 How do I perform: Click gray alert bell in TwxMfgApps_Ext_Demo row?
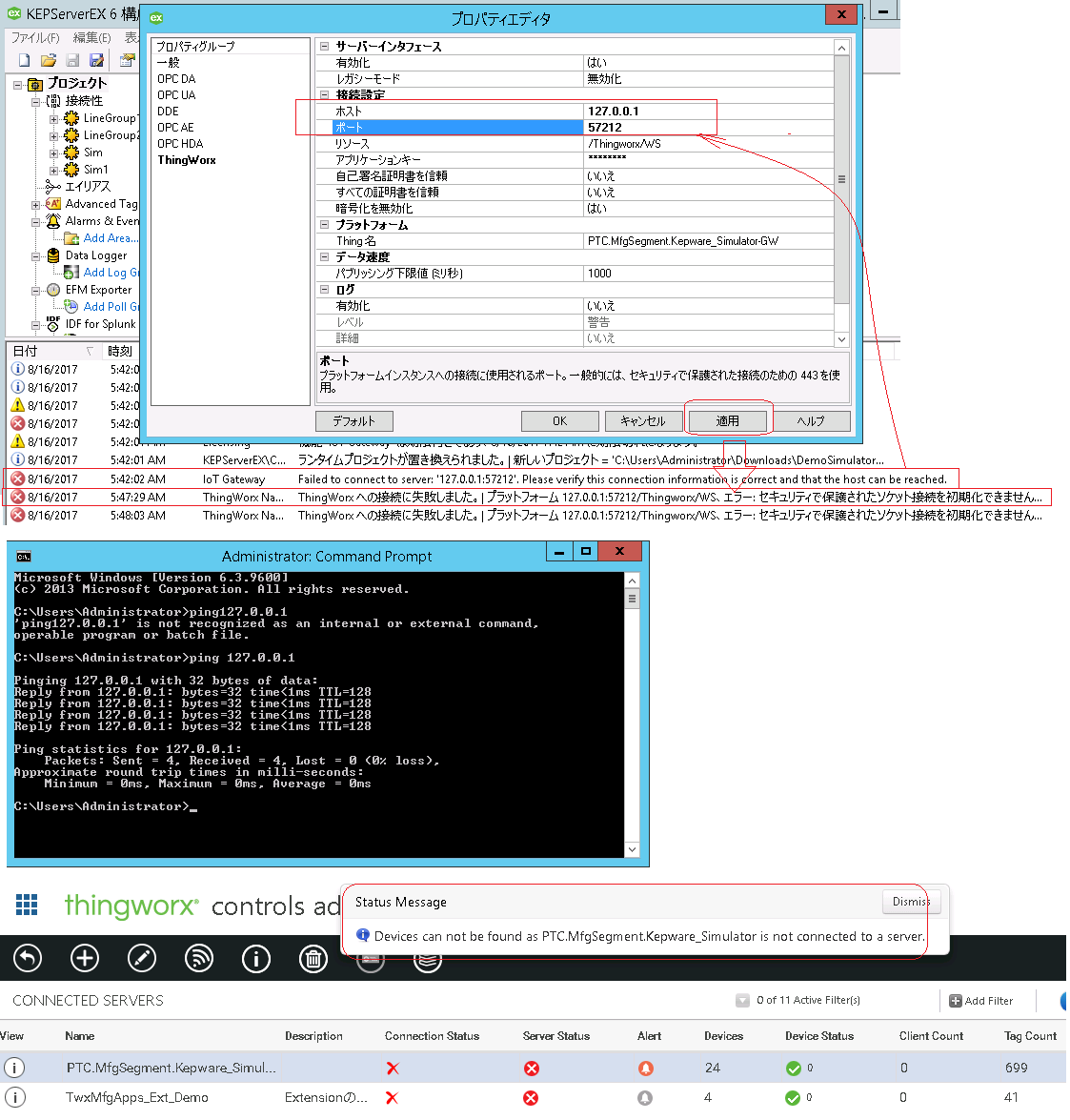coord(644,1098)
